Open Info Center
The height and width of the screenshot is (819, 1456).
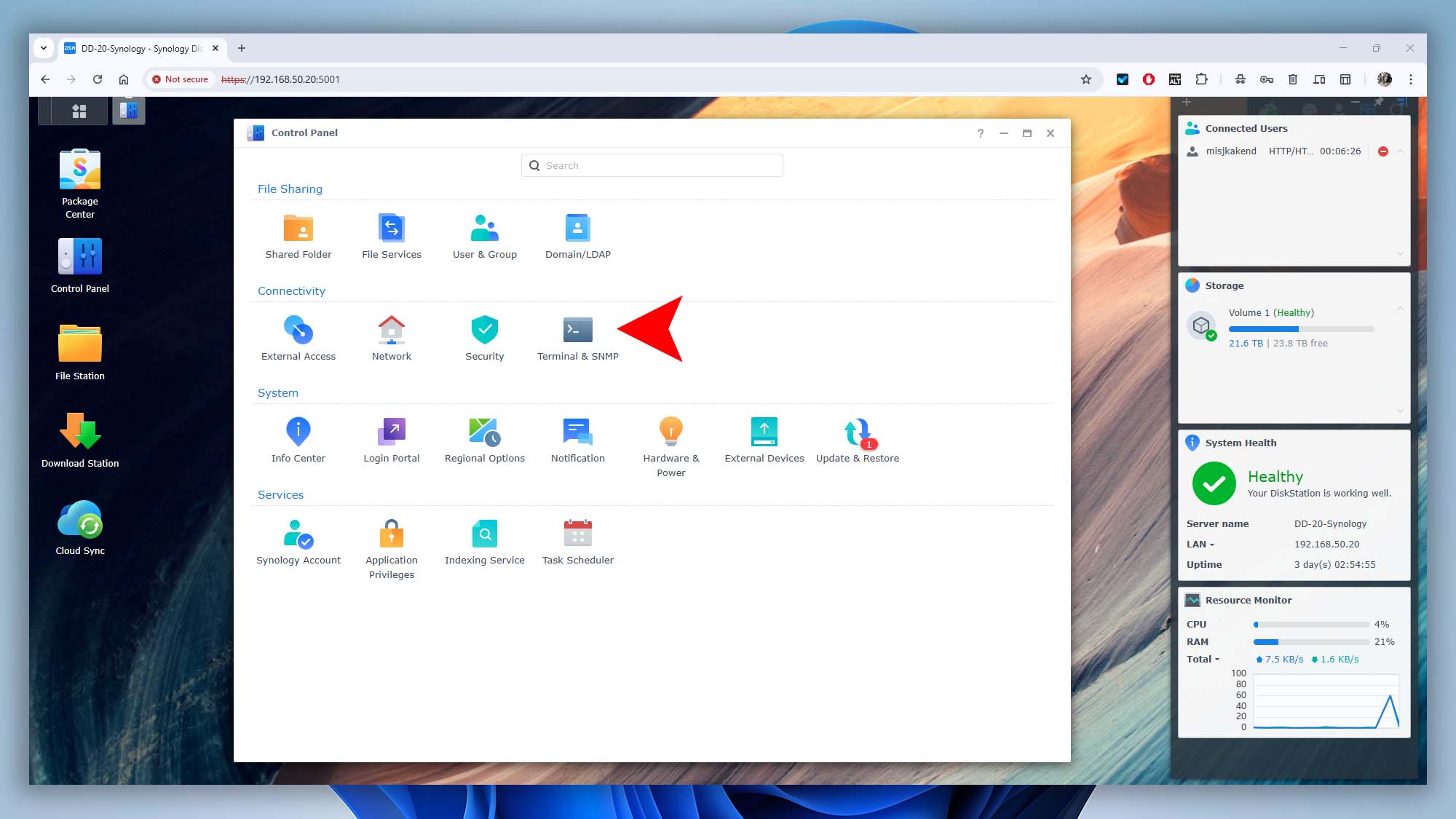[298, 440]
